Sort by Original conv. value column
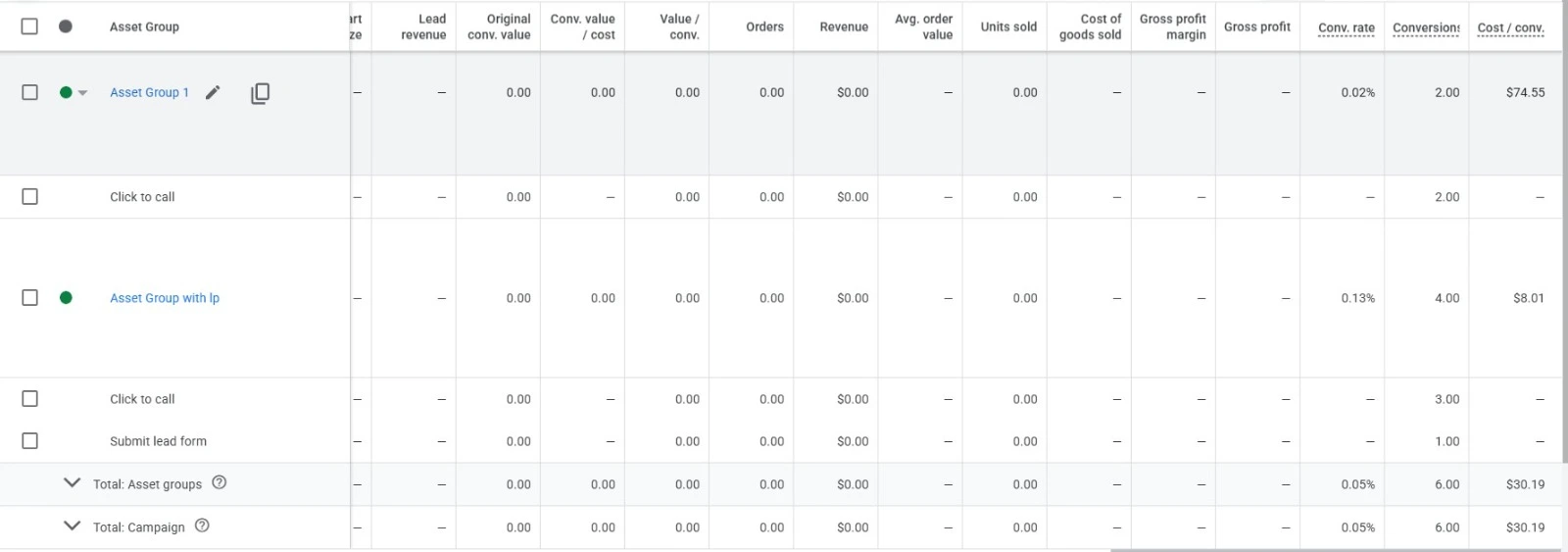The height and width of the screenshot is (552, 1568). tap(499, 26)
